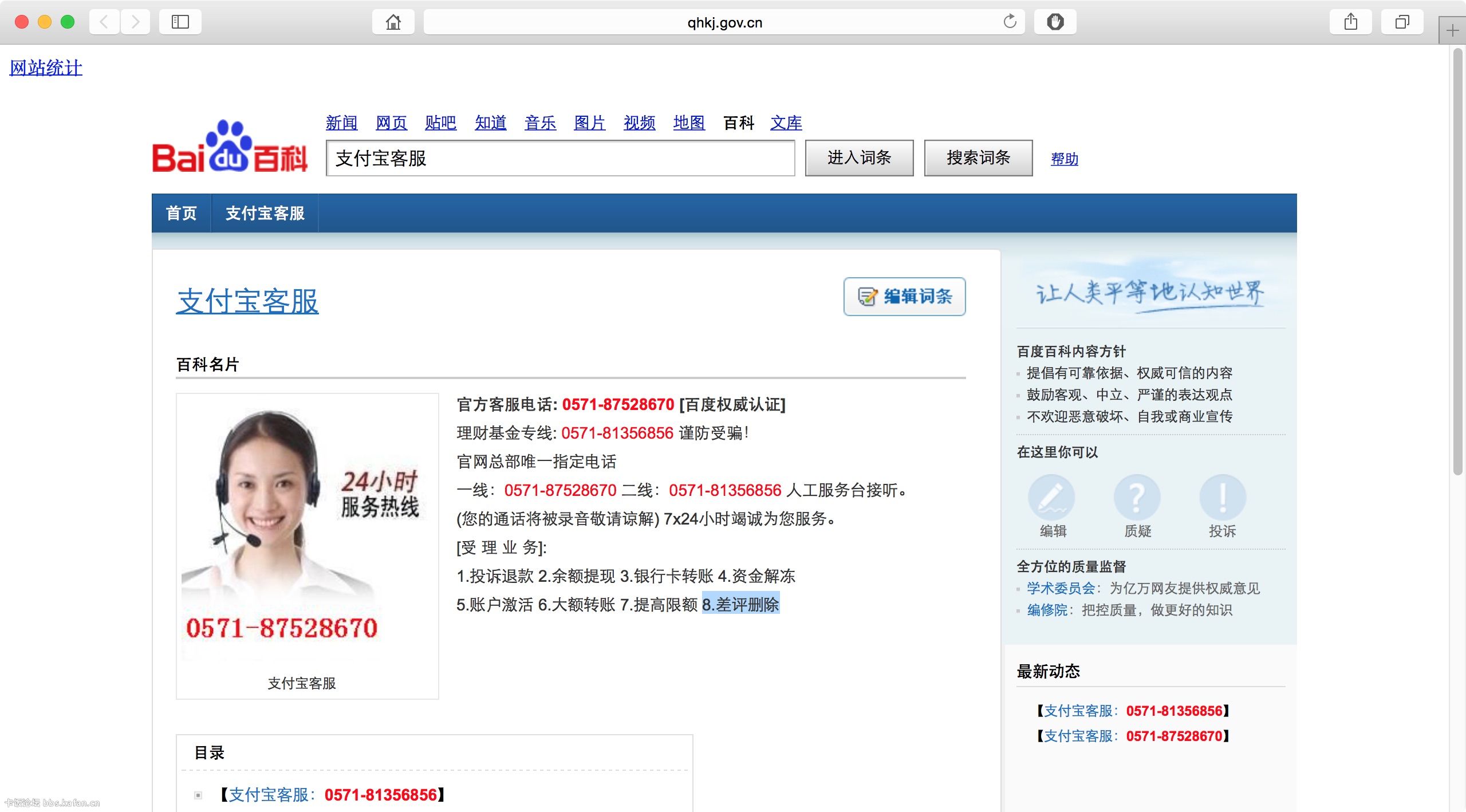Click the Safari home icon
1466x812 pixels.
point(393,22)
